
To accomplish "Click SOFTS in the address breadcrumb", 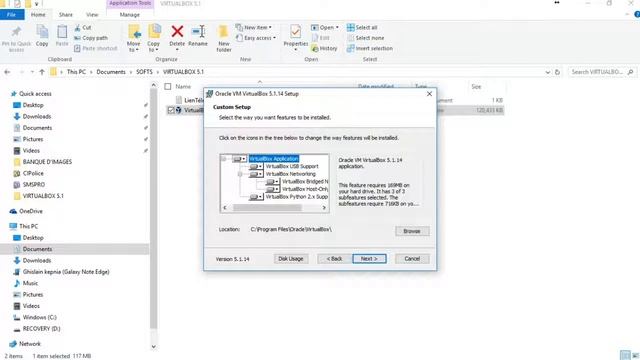I will point(144,72).
